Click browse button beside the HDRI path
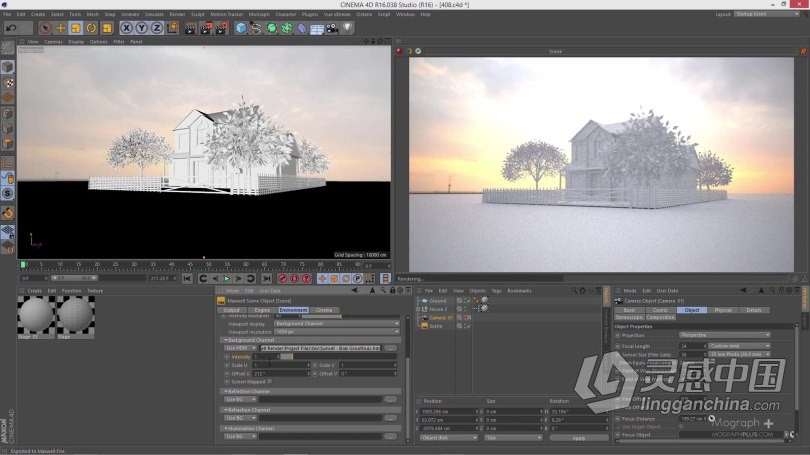 coord(391,349)
